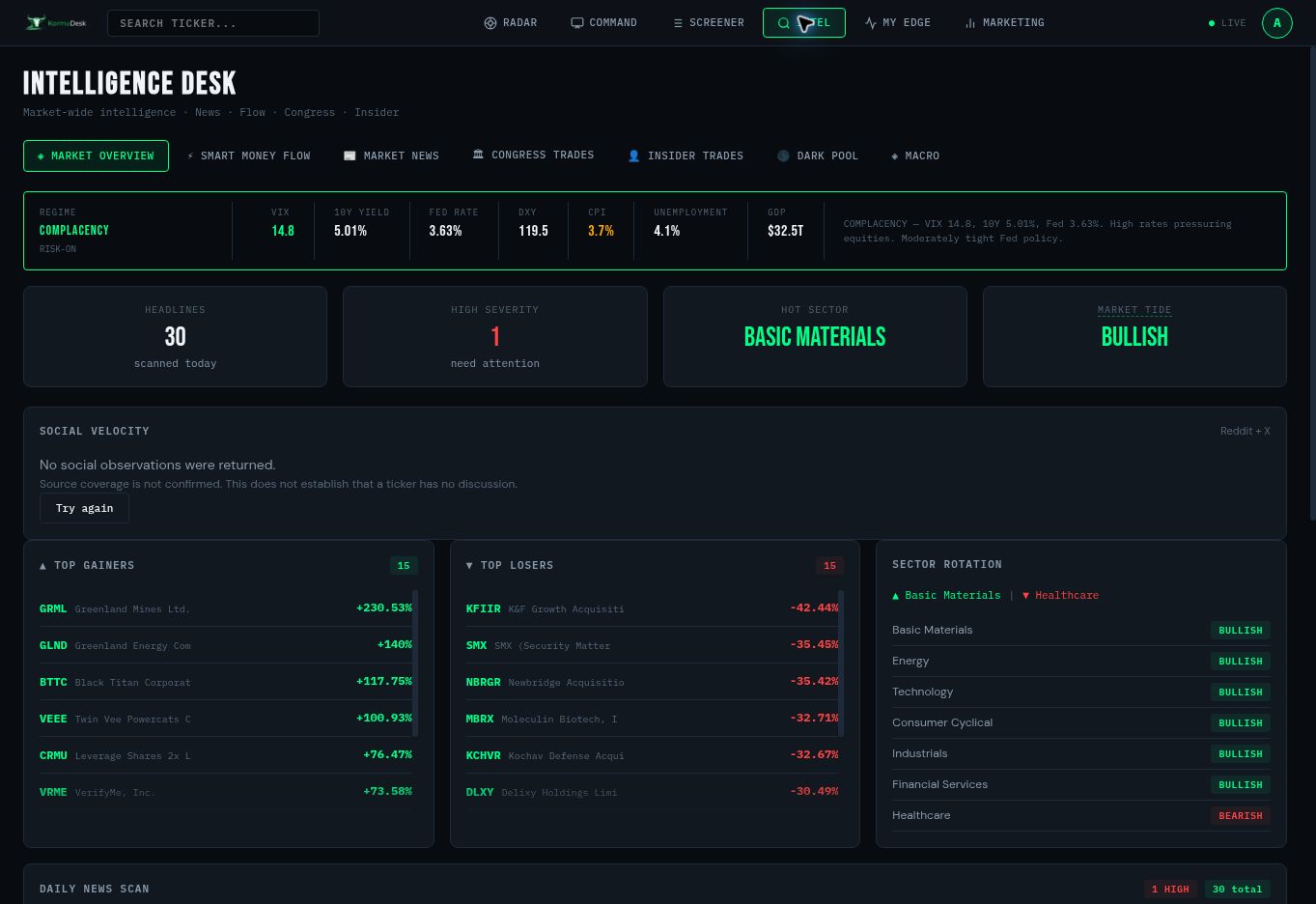Viewport: 1316px width, 904px height.
Task: Click the High Severity card
Action: 495,337
